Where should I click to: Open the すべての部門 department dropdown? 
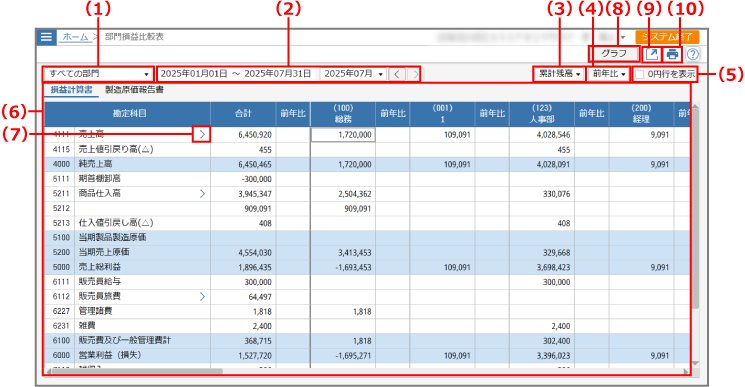[x=99, y=74]
